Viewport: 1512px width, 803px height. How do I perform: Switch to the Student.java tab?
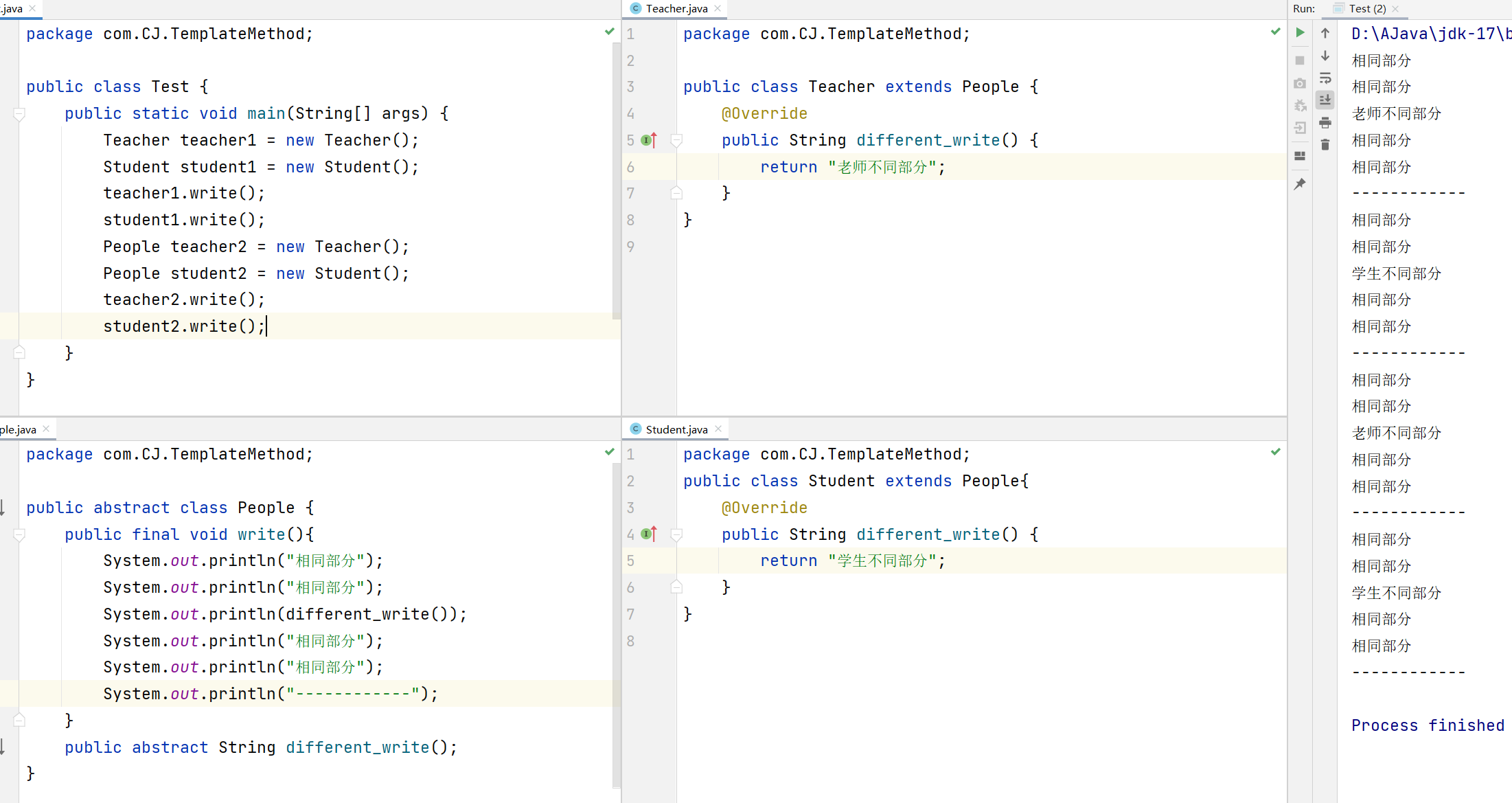click(676, 429)
